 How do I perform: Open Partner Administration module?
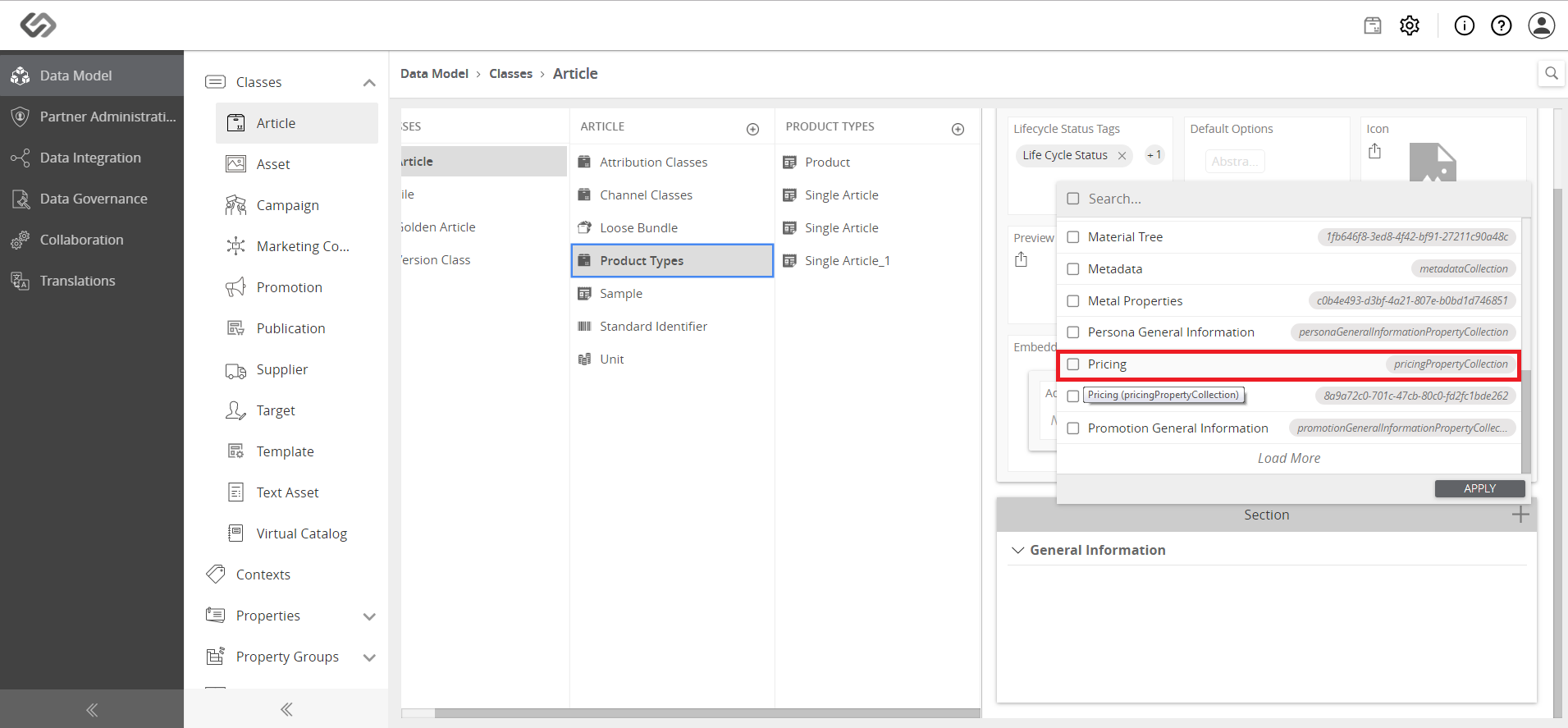92,117
